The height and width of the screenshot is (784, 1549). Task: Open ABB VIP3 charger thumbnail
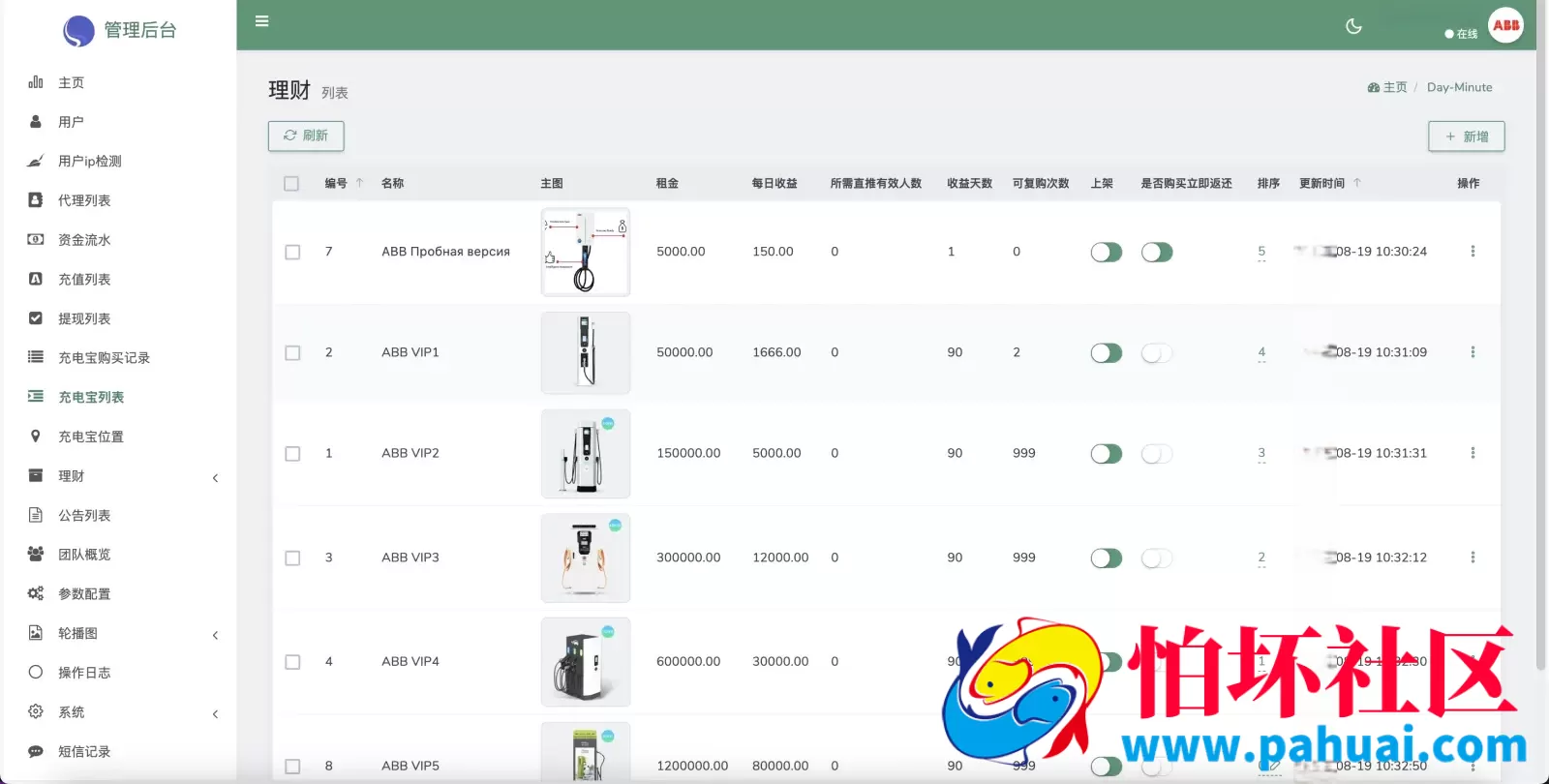[586, 558]
